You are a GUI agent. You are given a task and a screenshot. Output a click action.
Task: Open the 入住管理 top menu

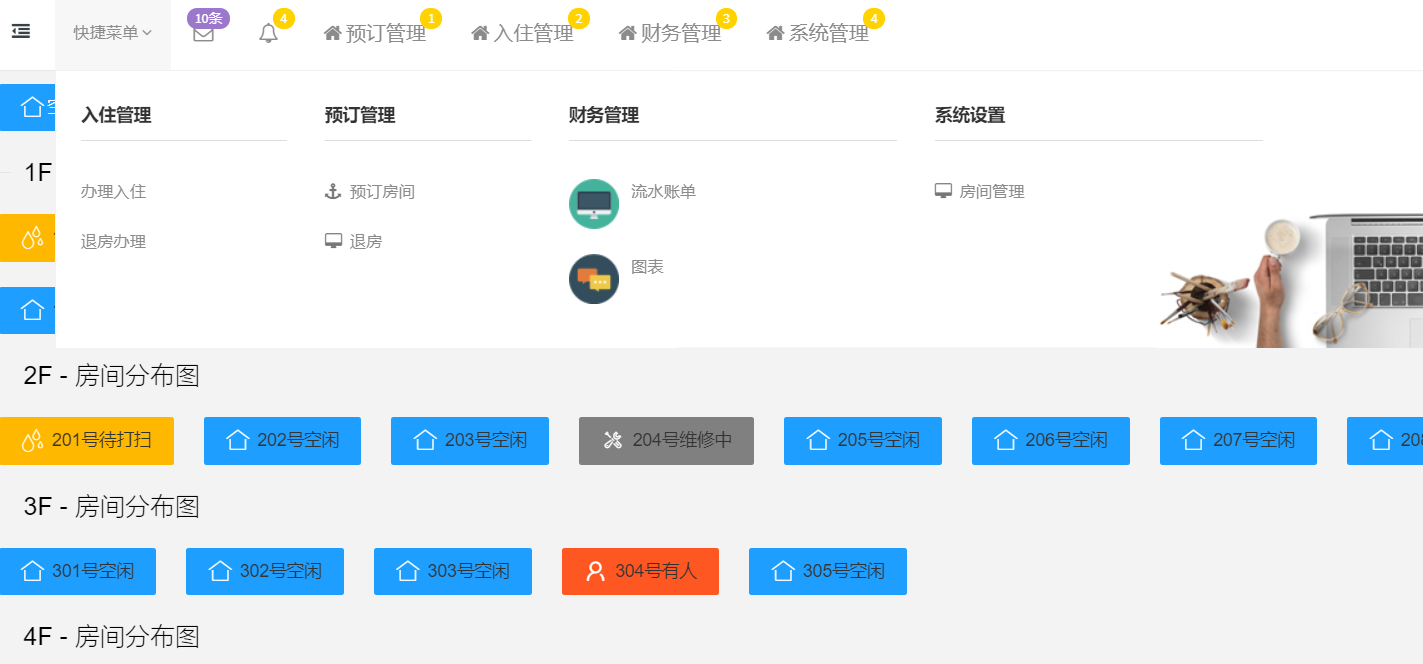pos(523,34)
